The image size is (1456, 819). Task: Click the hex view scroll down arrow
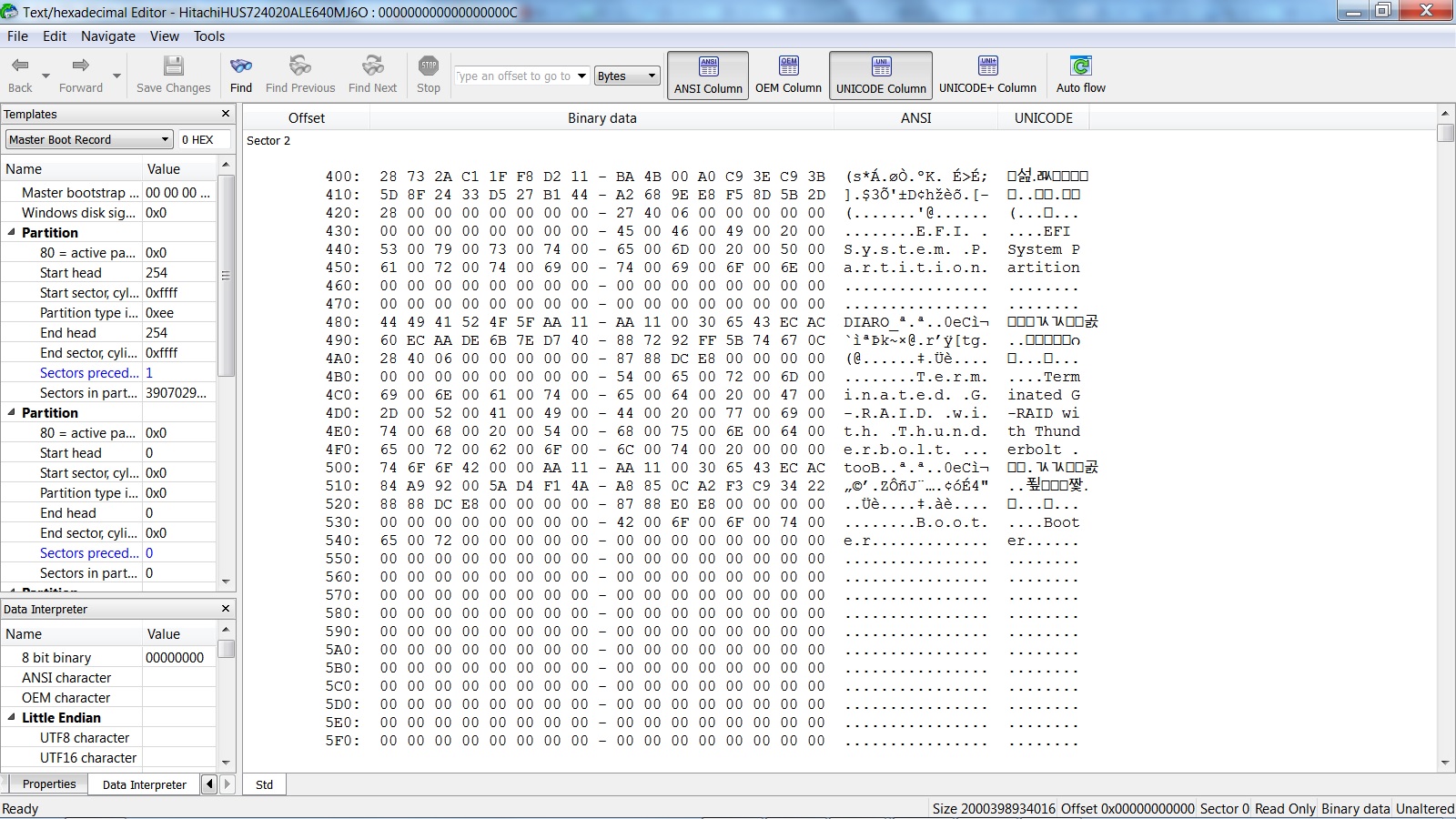pyautogui.click(x=1445, y=763)
